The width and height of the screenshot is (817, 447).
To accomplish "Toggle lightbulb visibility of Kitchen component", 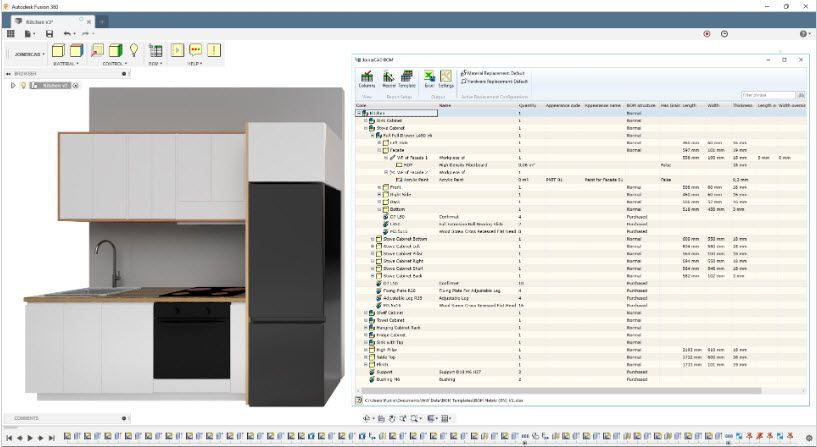I will tap(23, 85).
